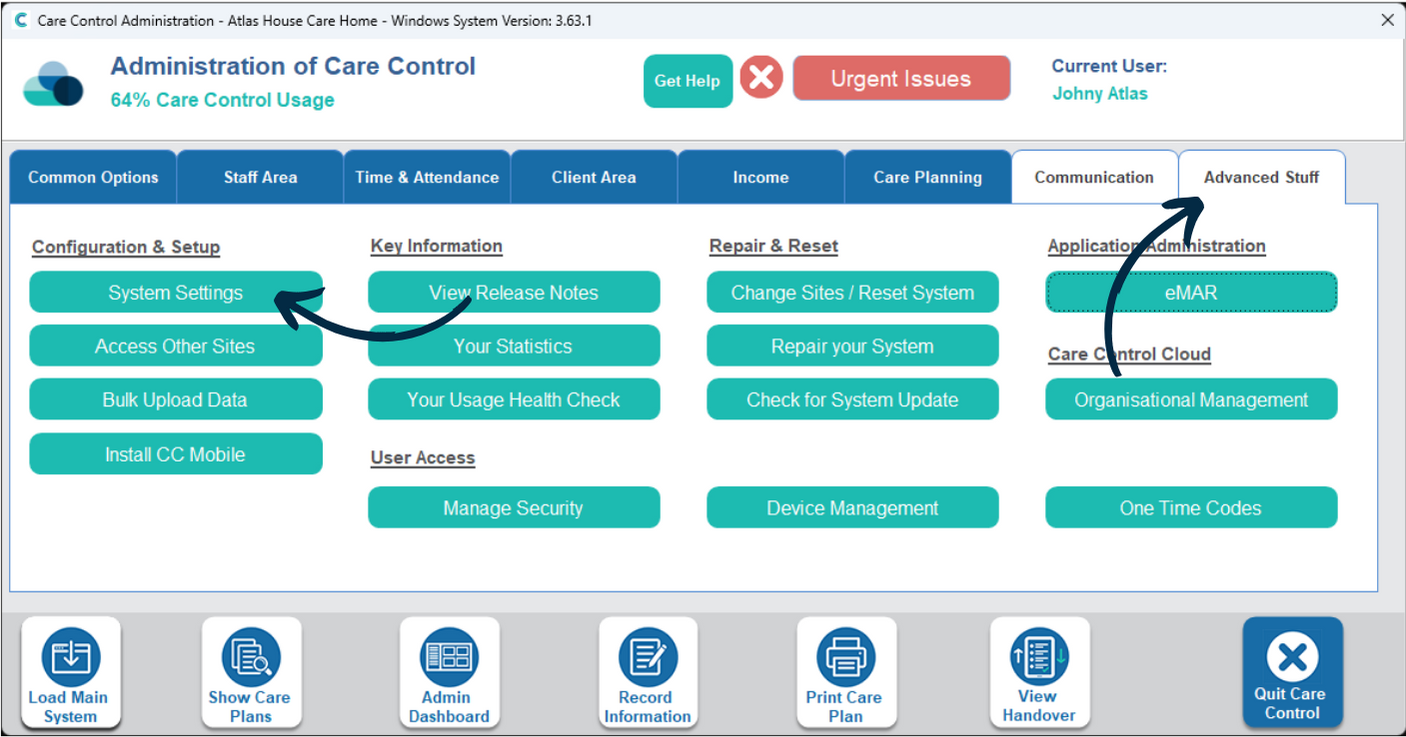Open Show Care Plans icon
Image resolution: width=1406 pixels, height=737 pixels.
click(x=250, y=672)
